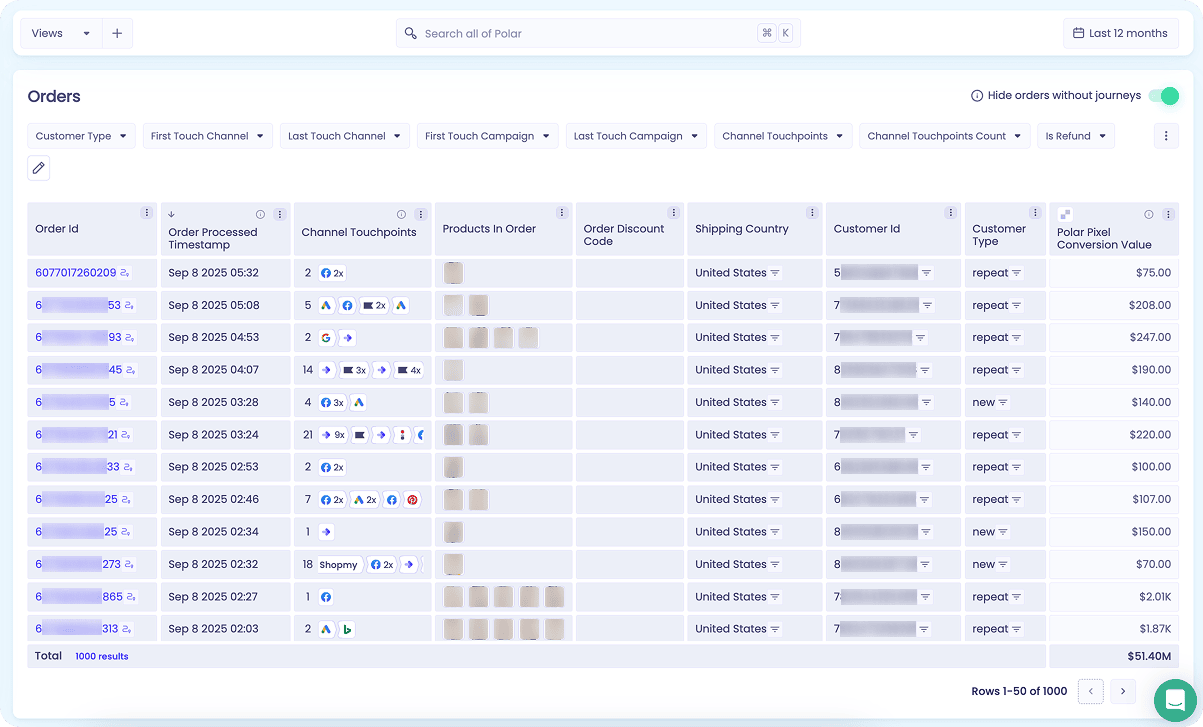Viewport: 1203px width, 727px height.
Task: Click info icon on Order Processed Timestamp column
Action: [x=260, y=214]
